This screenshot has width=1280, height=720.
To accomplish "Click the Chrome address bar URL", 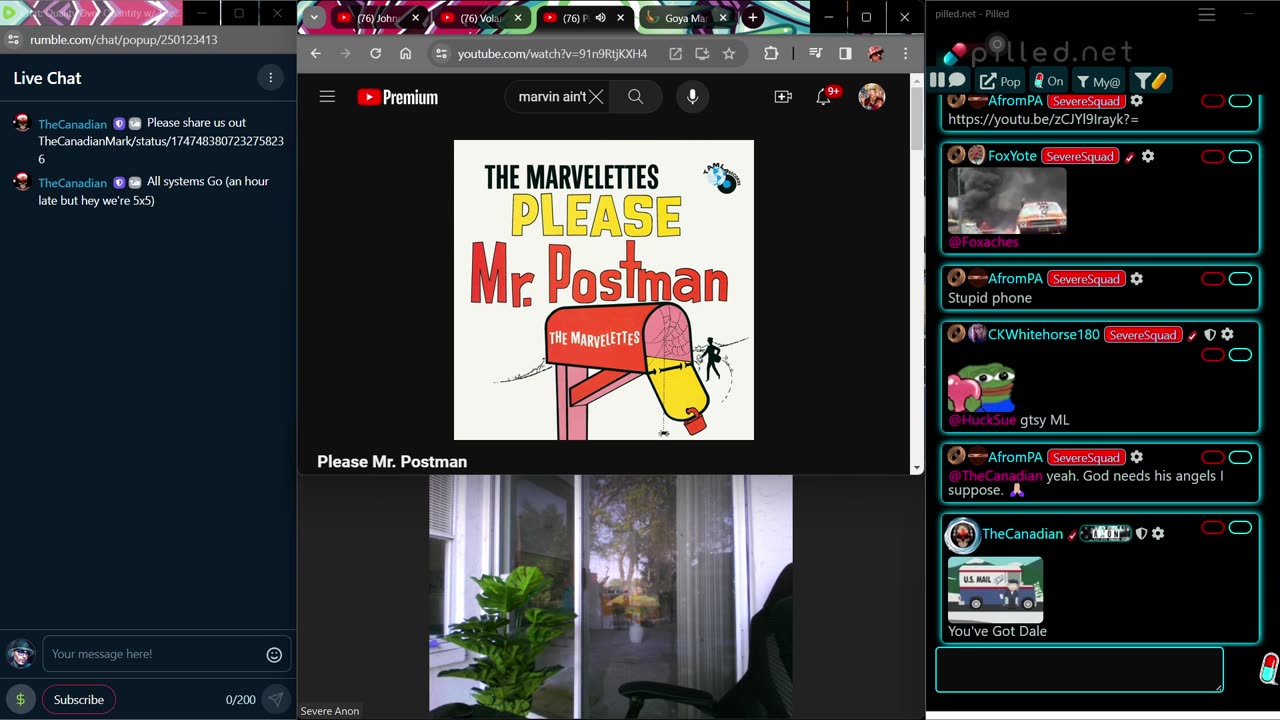I will pyautogui.click(x=552, y=54).
